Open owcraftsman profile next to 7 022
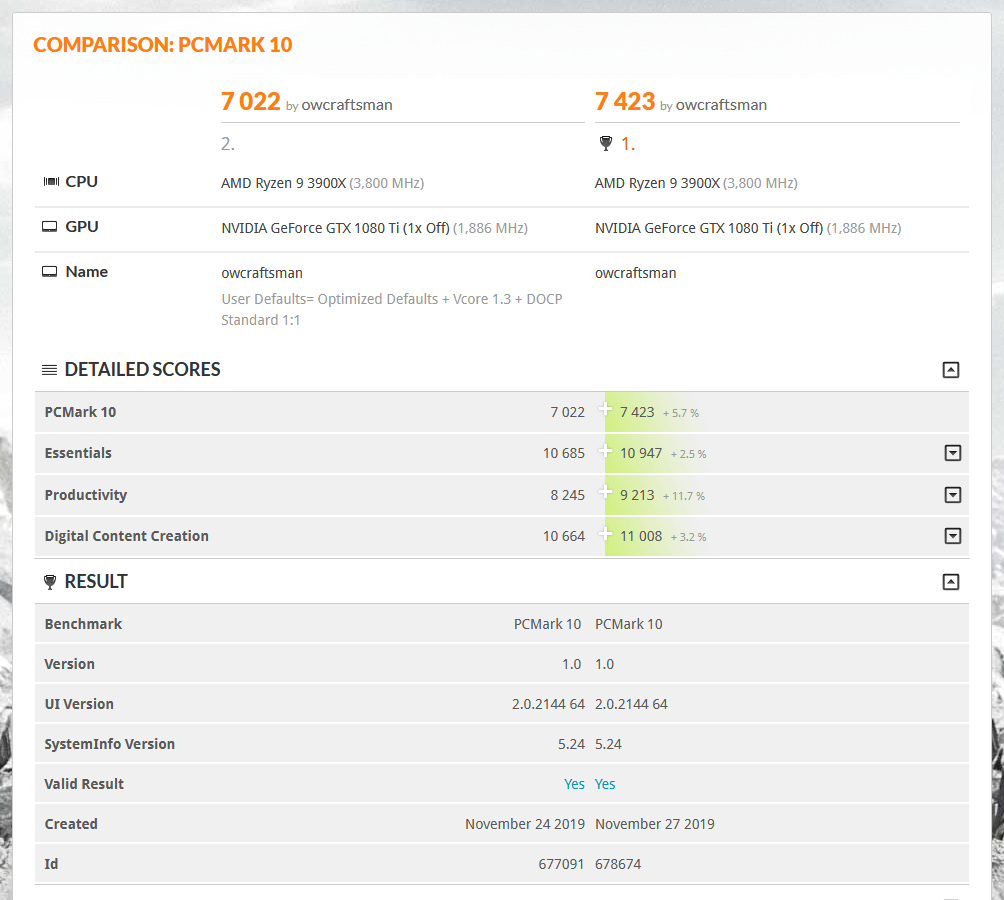The height and width of the screenshot is (900, 1004). point(346,105)
